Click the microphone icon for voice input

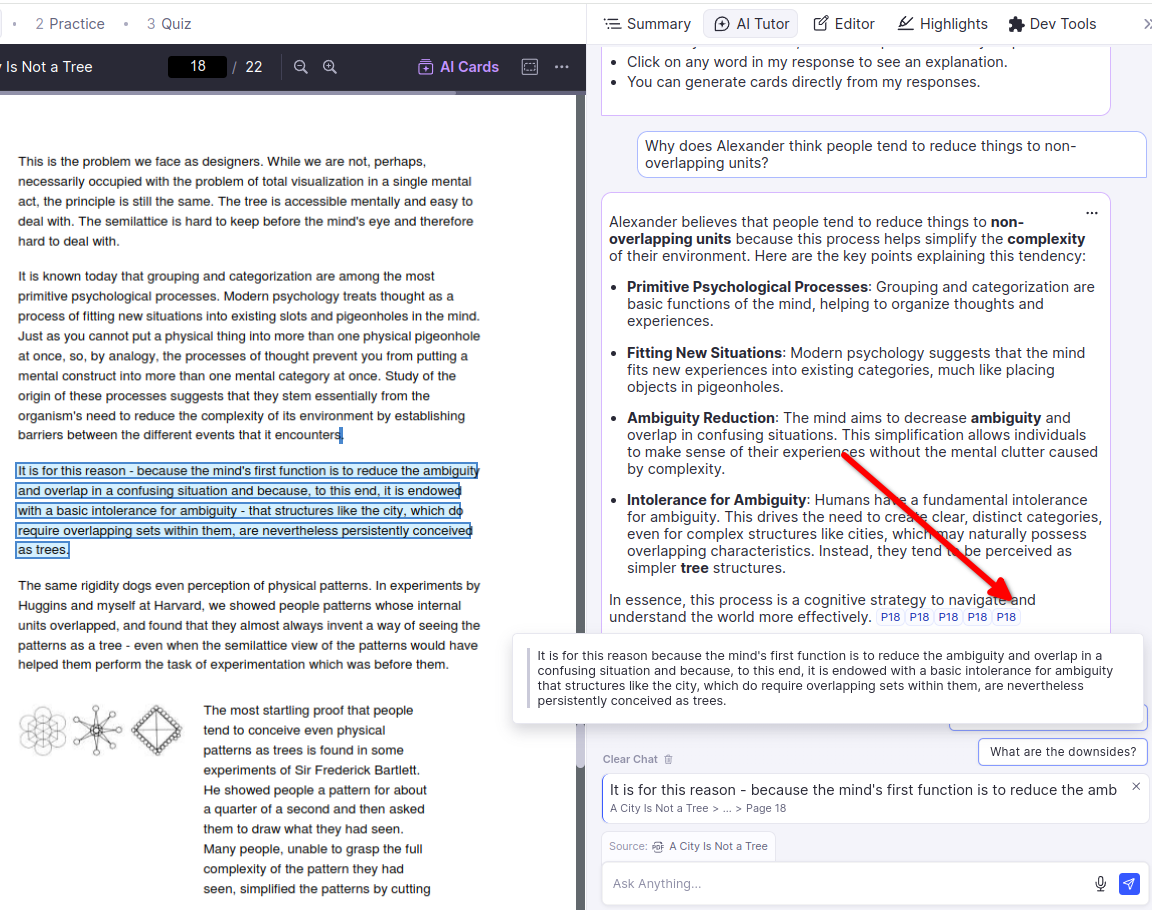(1100, 884)
